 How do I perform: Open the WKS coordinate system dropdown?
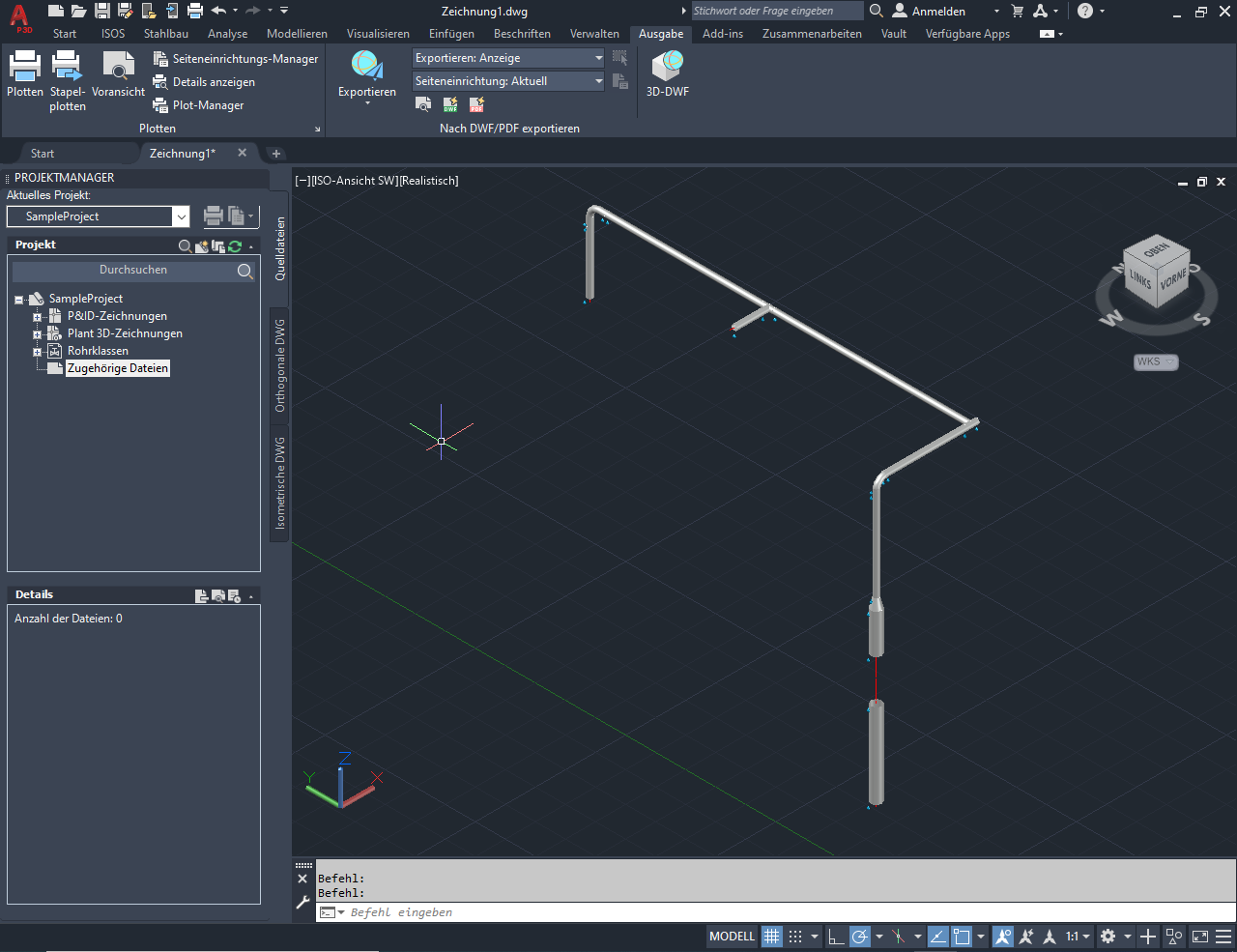point(1156,361)
